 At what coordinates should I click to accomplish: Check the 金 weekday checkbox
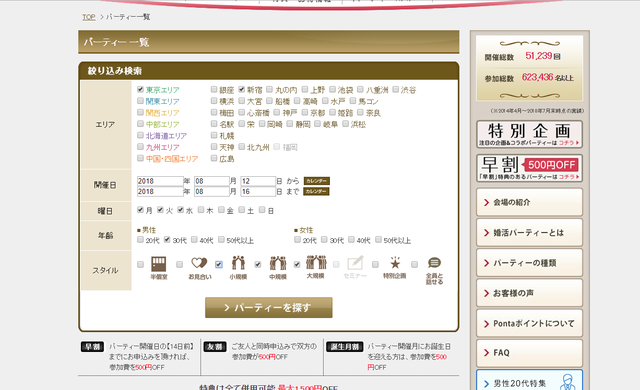(221, 210)
